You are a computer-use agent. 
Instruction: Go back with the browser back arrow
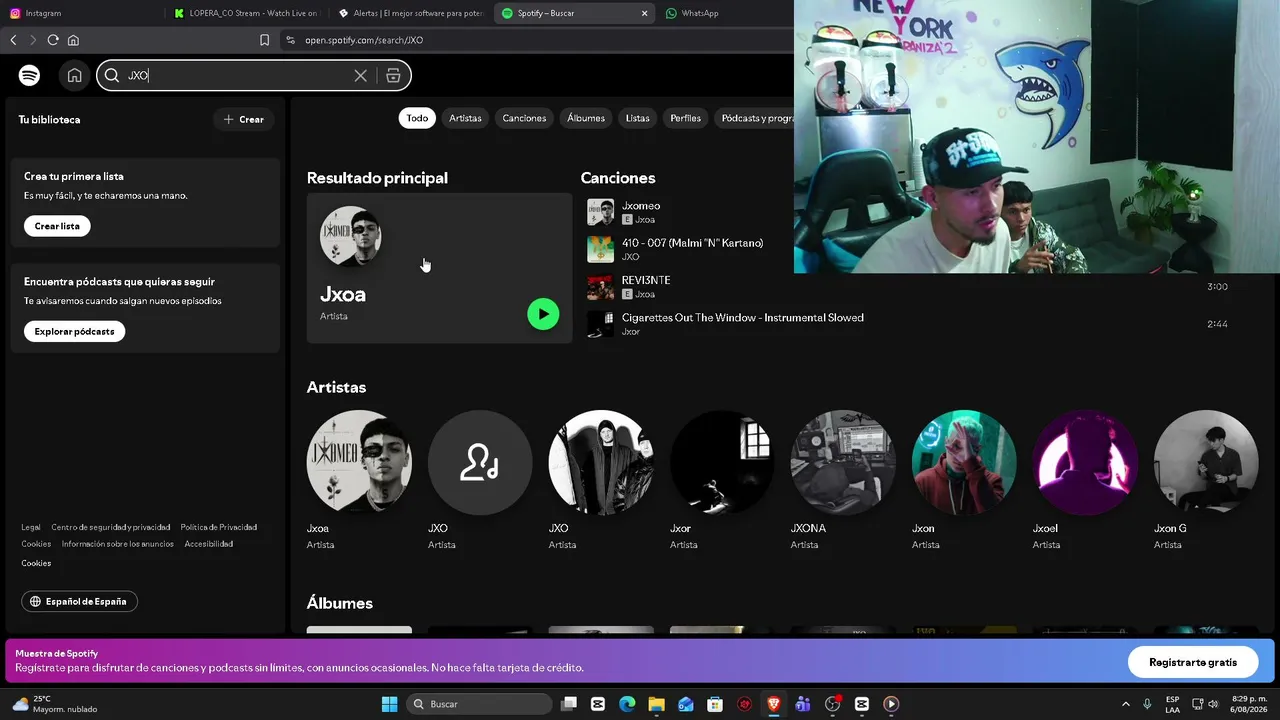click(13, 40)
